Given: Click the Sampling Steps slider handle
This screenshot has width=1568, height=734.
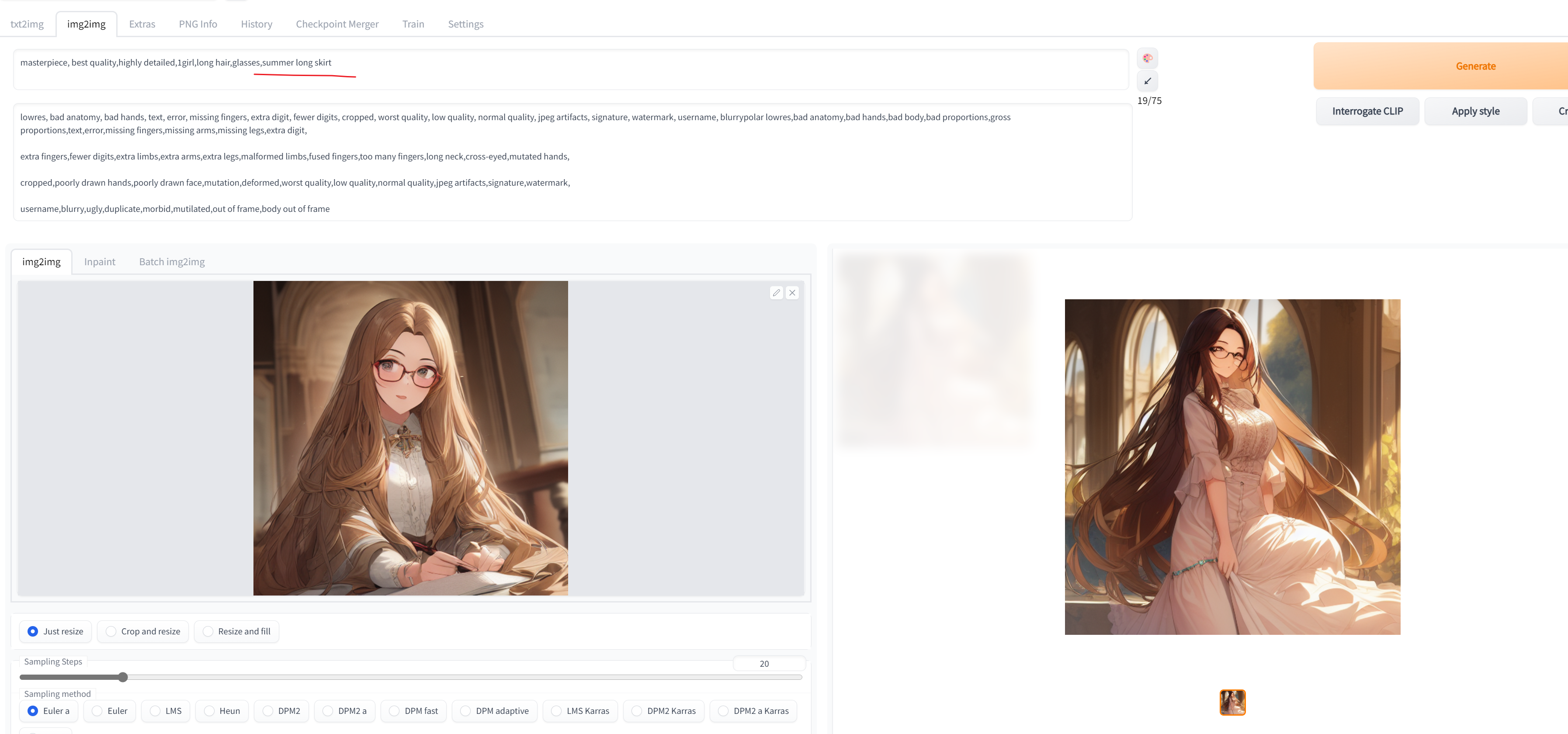Looking at the screenshot, I should tap(123, 677).
